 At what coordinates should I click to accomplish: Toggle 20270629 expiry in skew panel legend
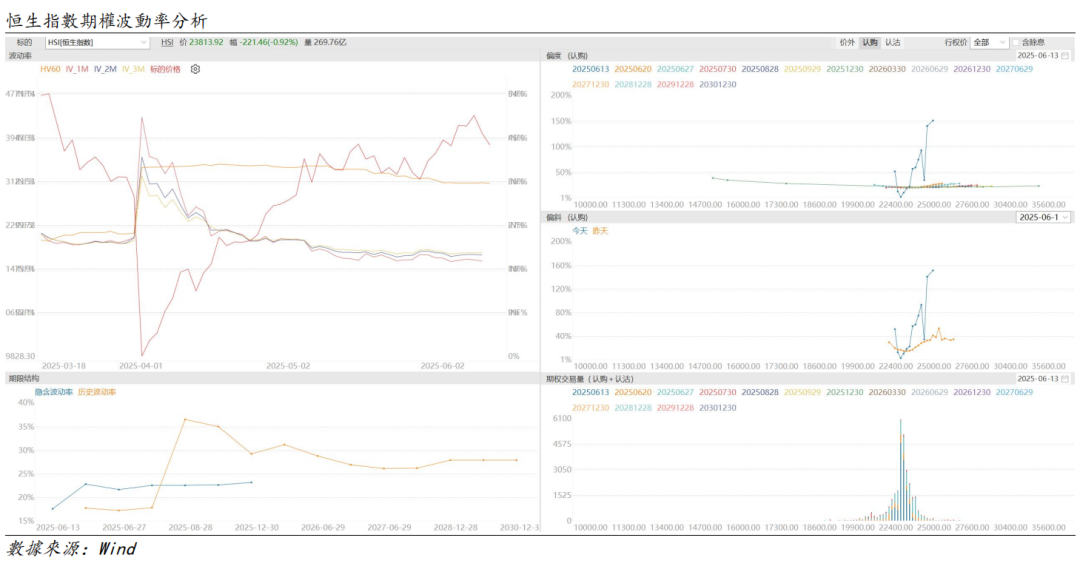click(x=1014, y=69)
